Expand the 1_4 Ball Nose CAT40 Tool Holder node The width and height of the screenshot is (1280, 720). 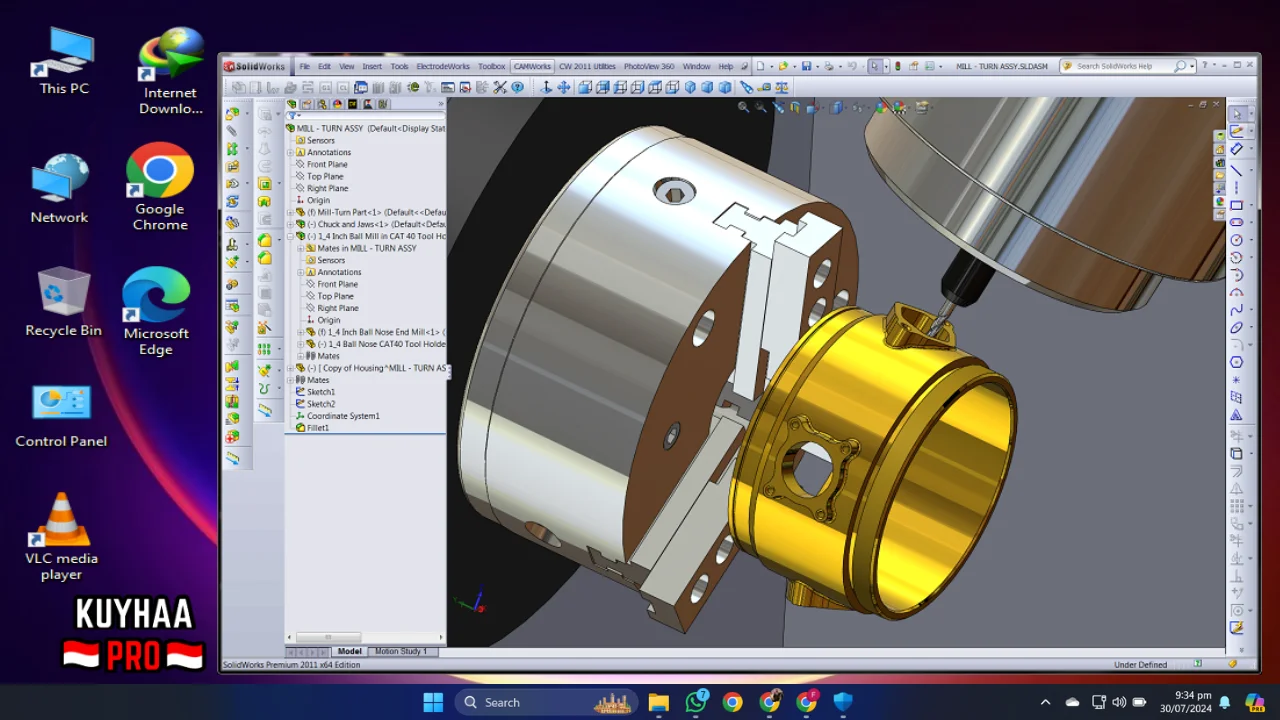pos(301,344)
